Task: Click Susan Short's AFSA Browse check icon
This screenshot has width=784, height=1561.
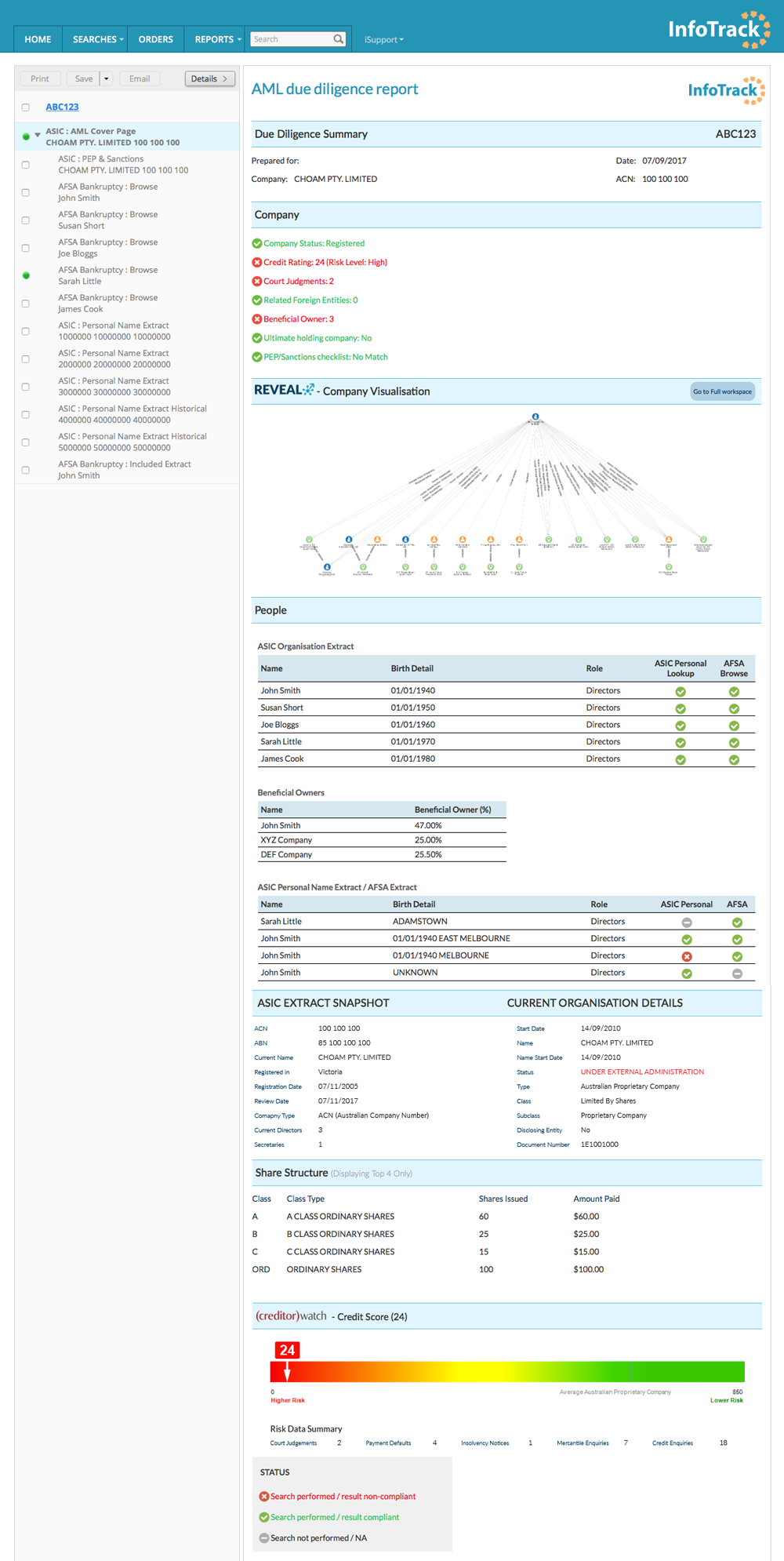Action: (x=734, y=709)
